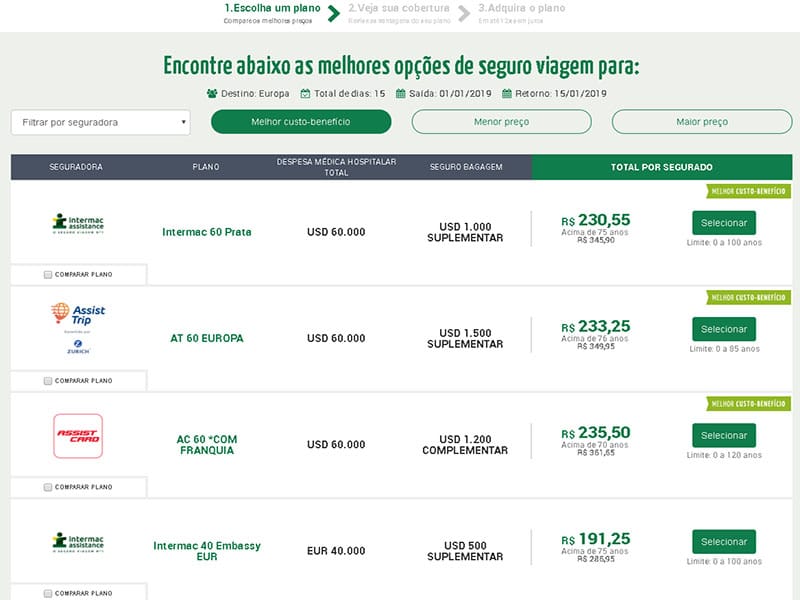Click Melhor custo-benefício badge on AC 60 row
This screenshot has height=600, width=800.
pyautogui.click(x=748, y=404)
